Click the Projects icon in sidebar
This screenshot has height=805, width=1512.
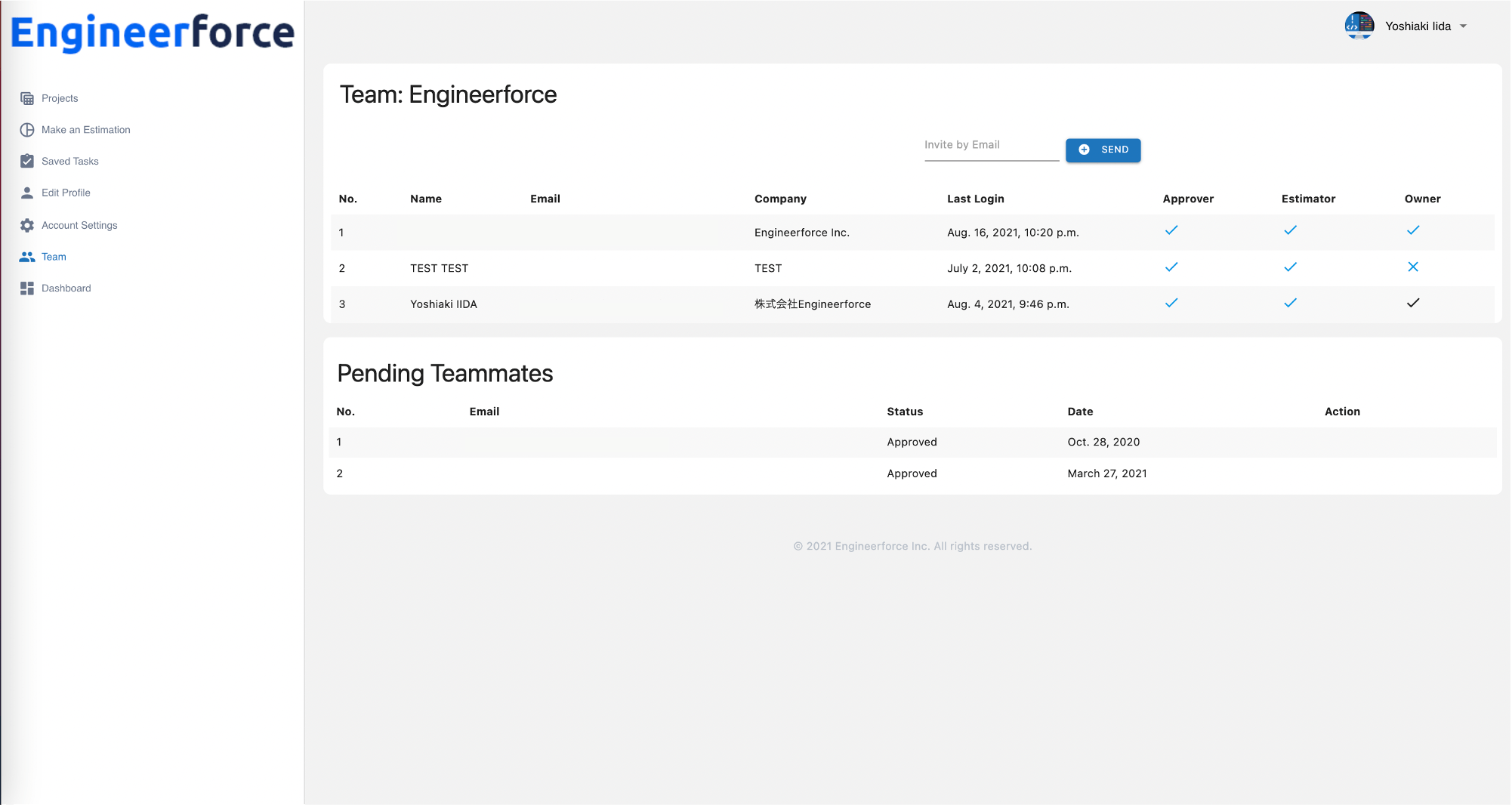click(27, 98)
